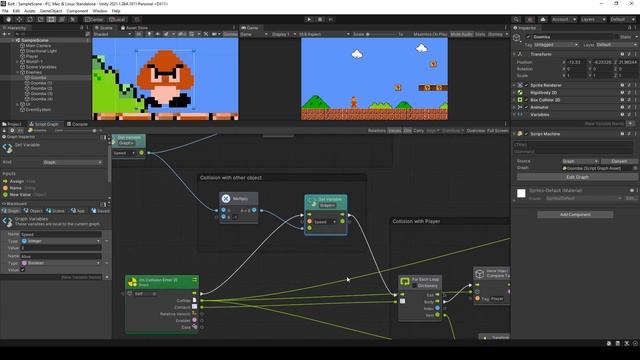Select the Rotate tool in toolbar
Viewport: 640px width, 360px height.
(30, 19)
